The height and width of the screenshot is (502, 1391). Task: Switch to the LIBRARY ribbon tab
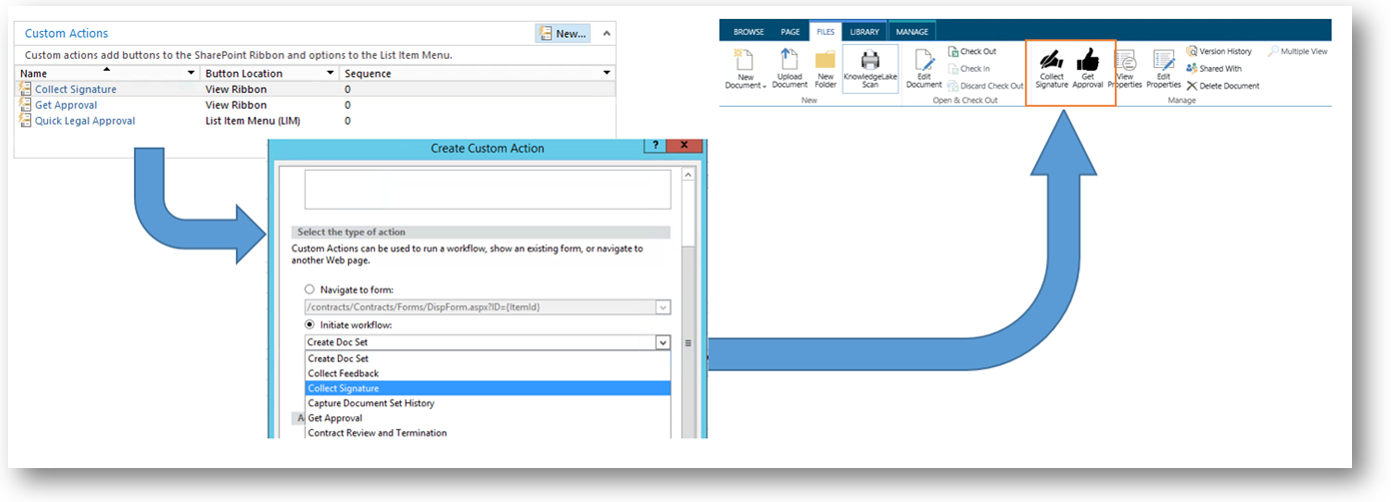[864, 32]
